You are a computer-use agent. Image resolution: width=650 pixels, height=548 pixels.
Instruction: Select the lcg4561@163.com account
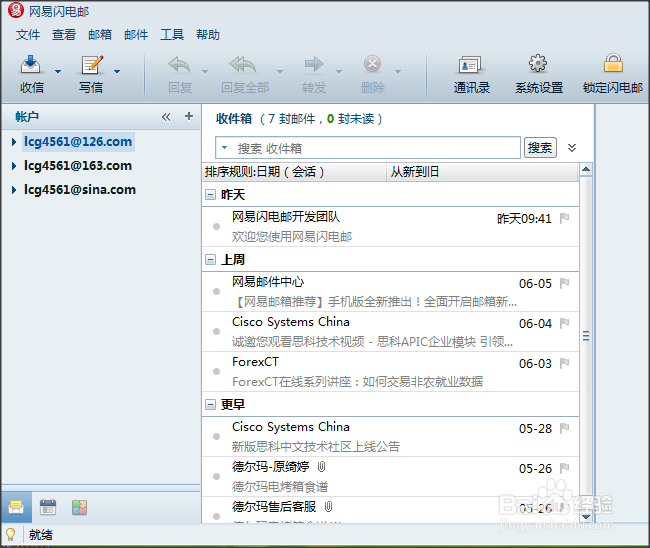pyautogui.click(x=78, y=166)
